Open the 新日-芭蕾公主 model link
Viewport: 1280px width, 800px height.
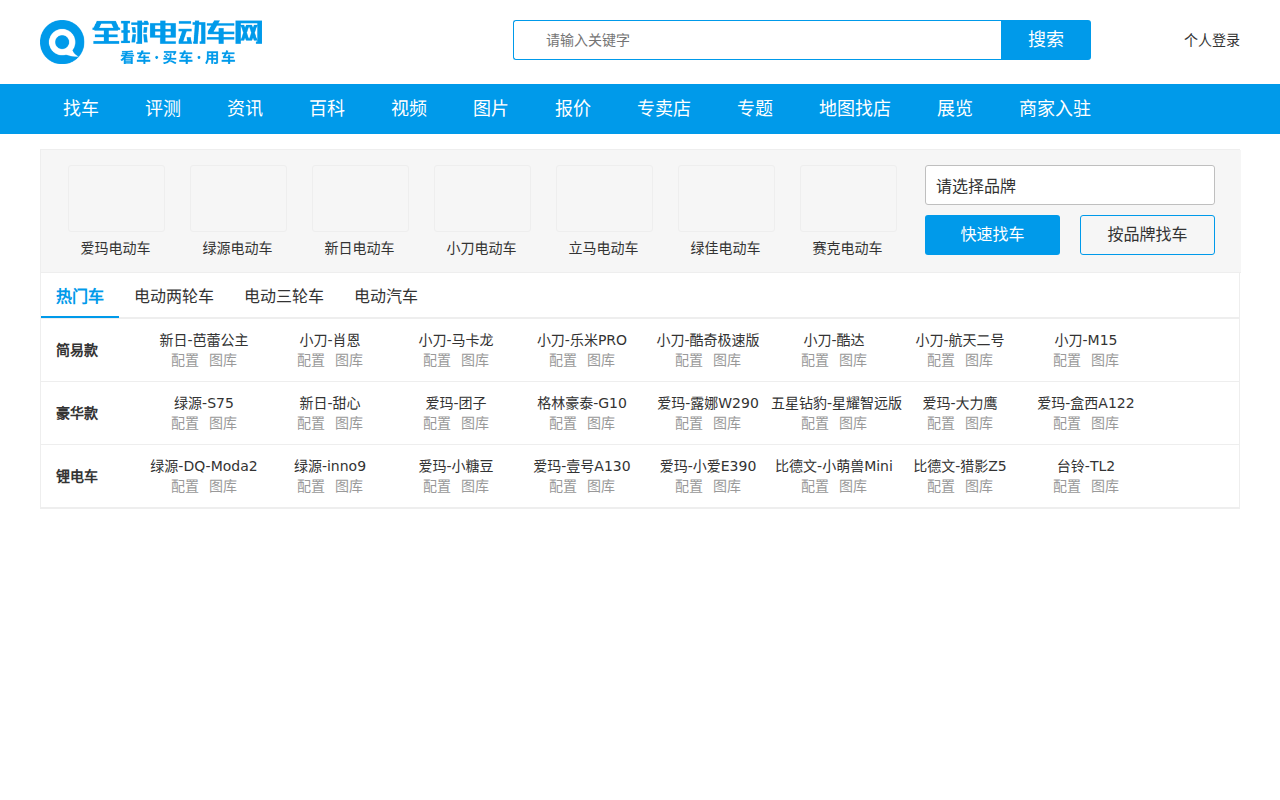(x=204, y=340)
